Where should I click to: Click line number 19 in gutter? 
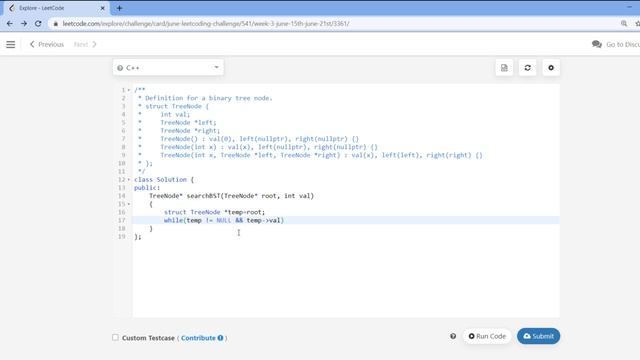click(122, 237)
